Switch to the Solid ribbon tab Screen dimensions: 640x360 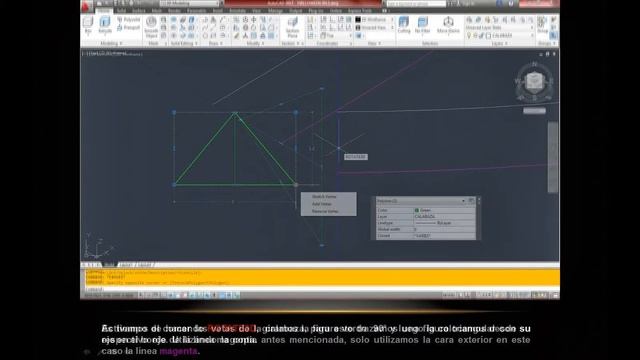tap(121, 11)
